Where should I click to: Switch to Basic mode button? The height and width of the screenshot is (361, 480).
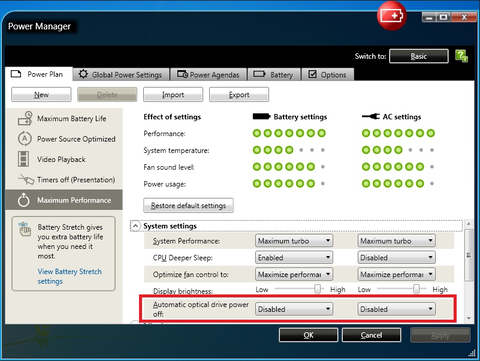pos(419,56)
